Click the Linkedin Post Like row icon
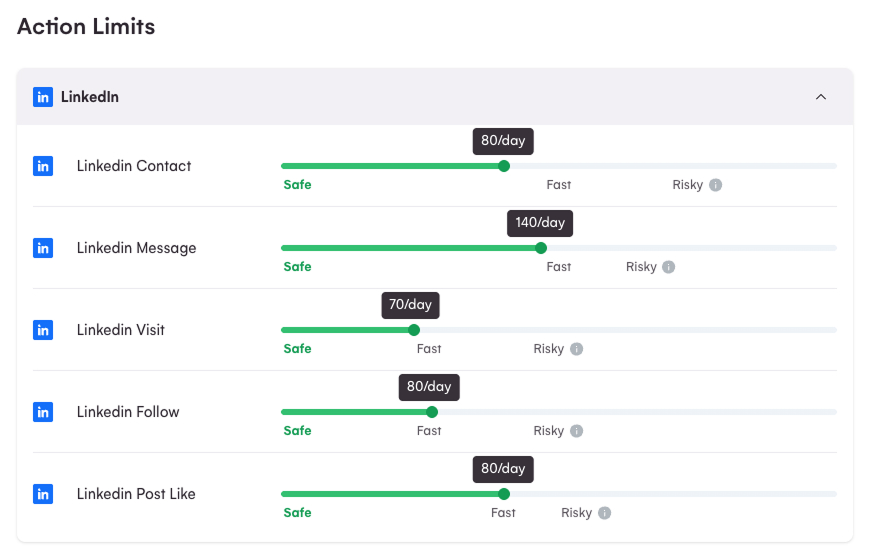 (43, 494)
